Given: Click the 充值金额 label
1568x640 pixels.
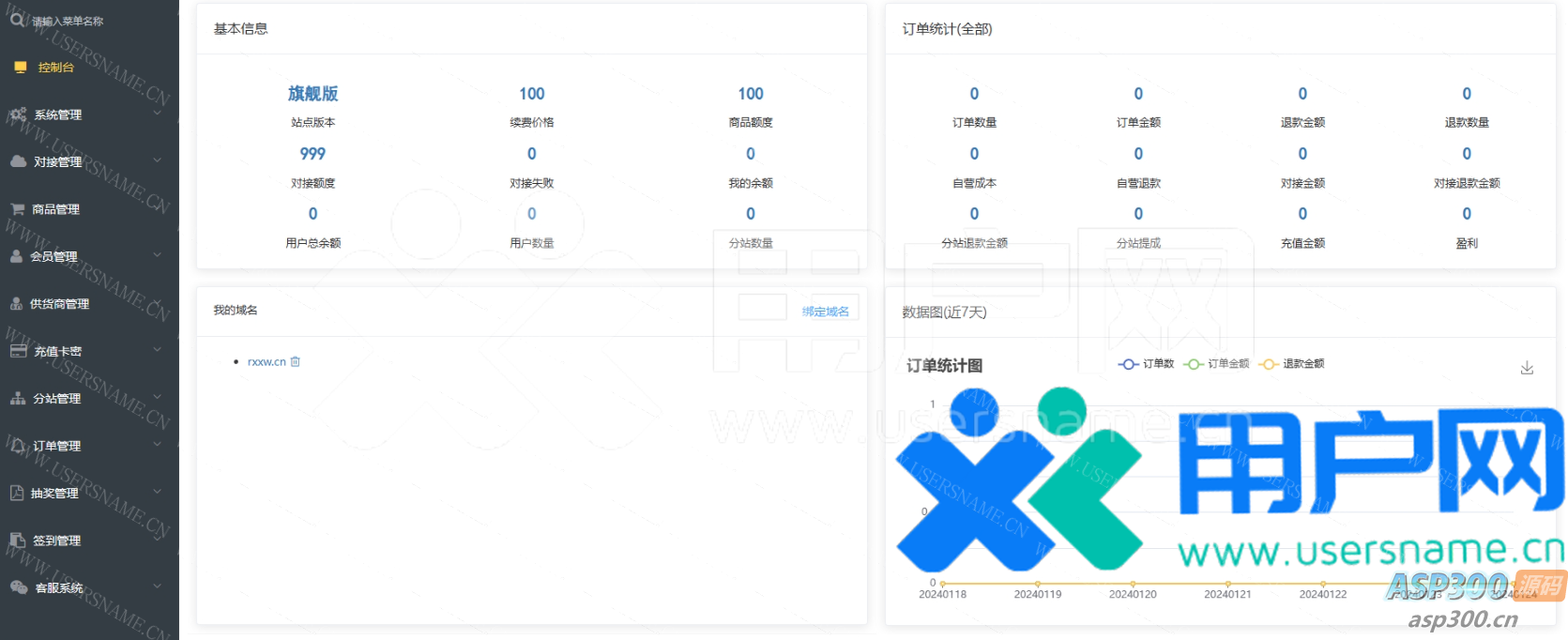Looking at the screenshot, I should 1302,243.
